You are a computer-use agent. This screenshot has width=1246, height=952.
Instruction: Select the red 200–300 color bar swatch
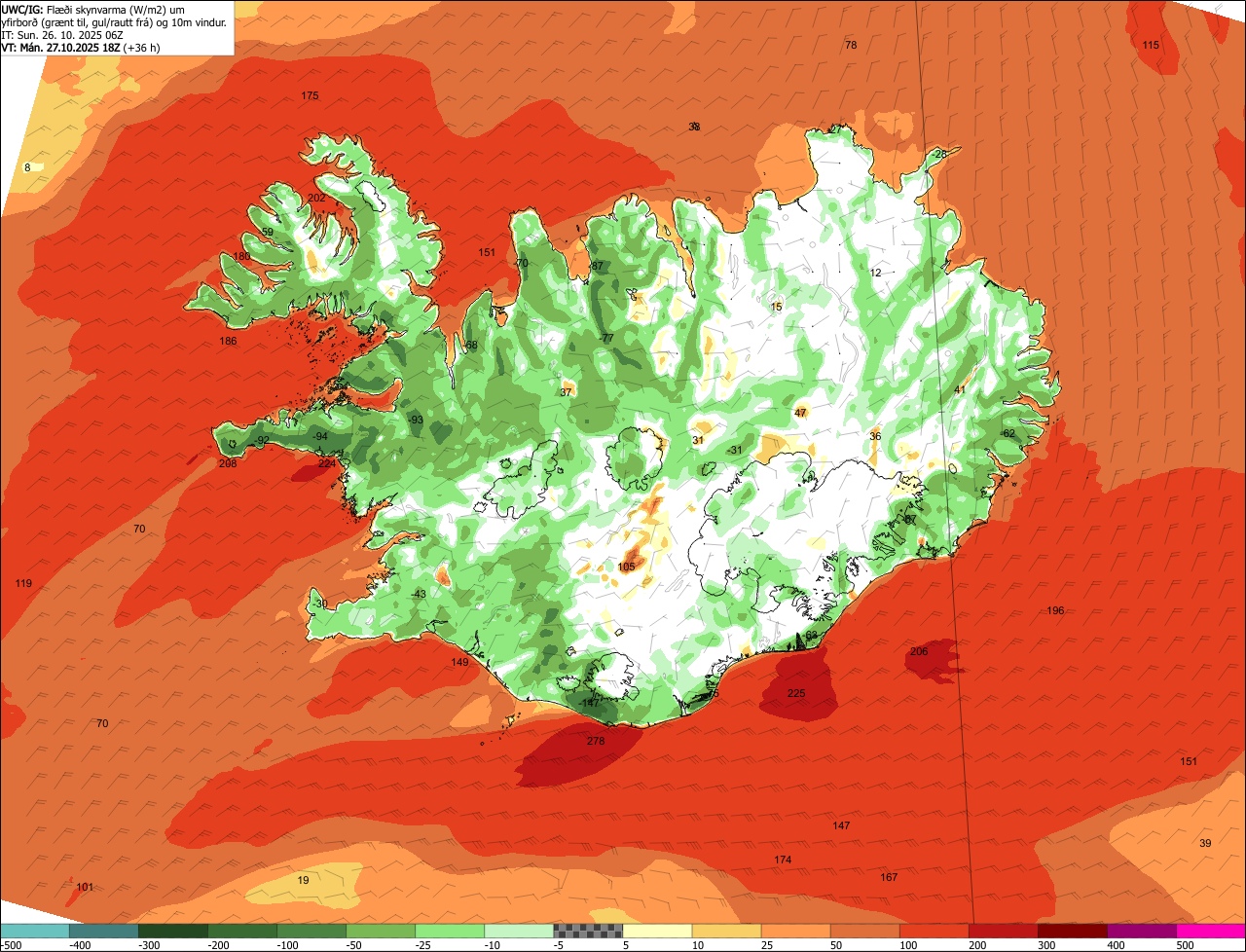click(x=1004, y=931)
